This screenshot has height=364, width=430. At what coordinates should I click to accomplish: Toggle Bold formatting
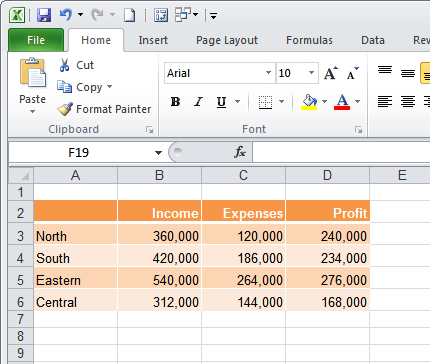click(175, 102)
